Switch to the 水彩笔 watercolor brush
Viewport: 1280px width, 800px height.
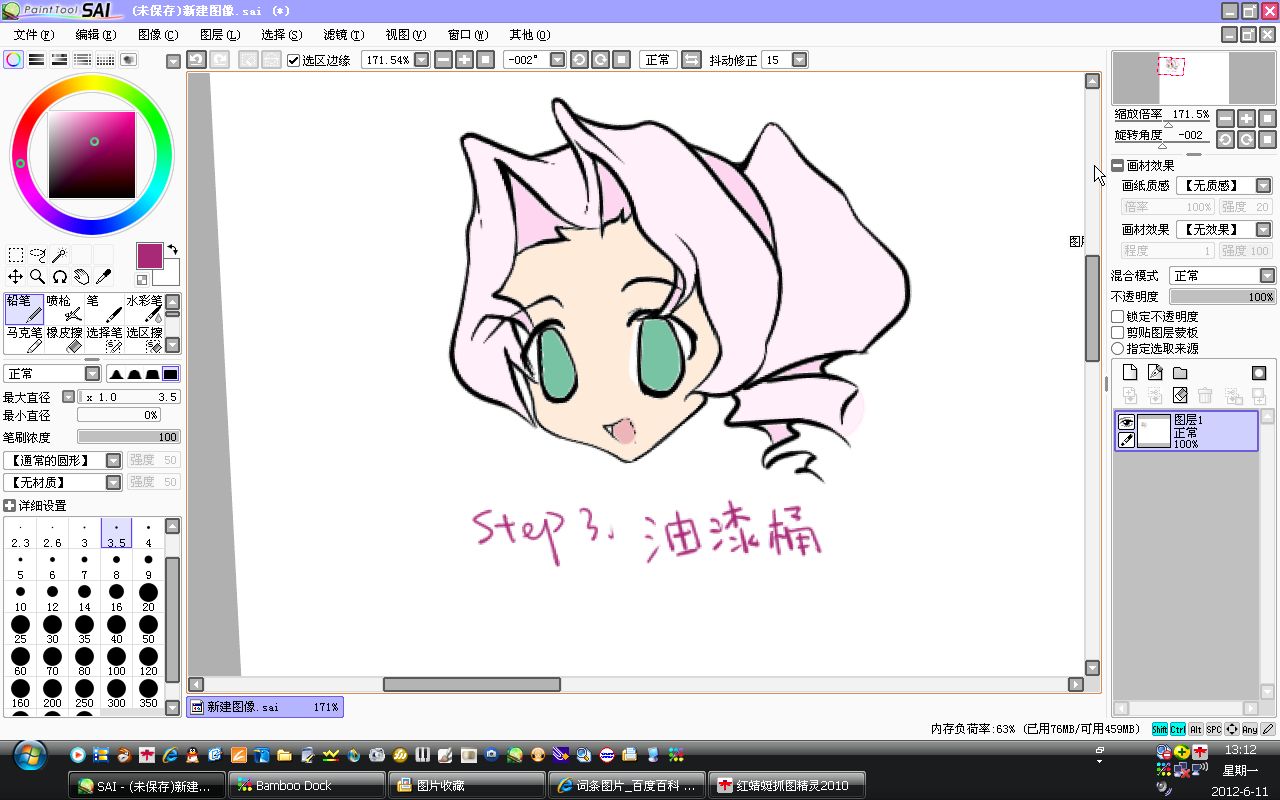(x=144, y=308)
